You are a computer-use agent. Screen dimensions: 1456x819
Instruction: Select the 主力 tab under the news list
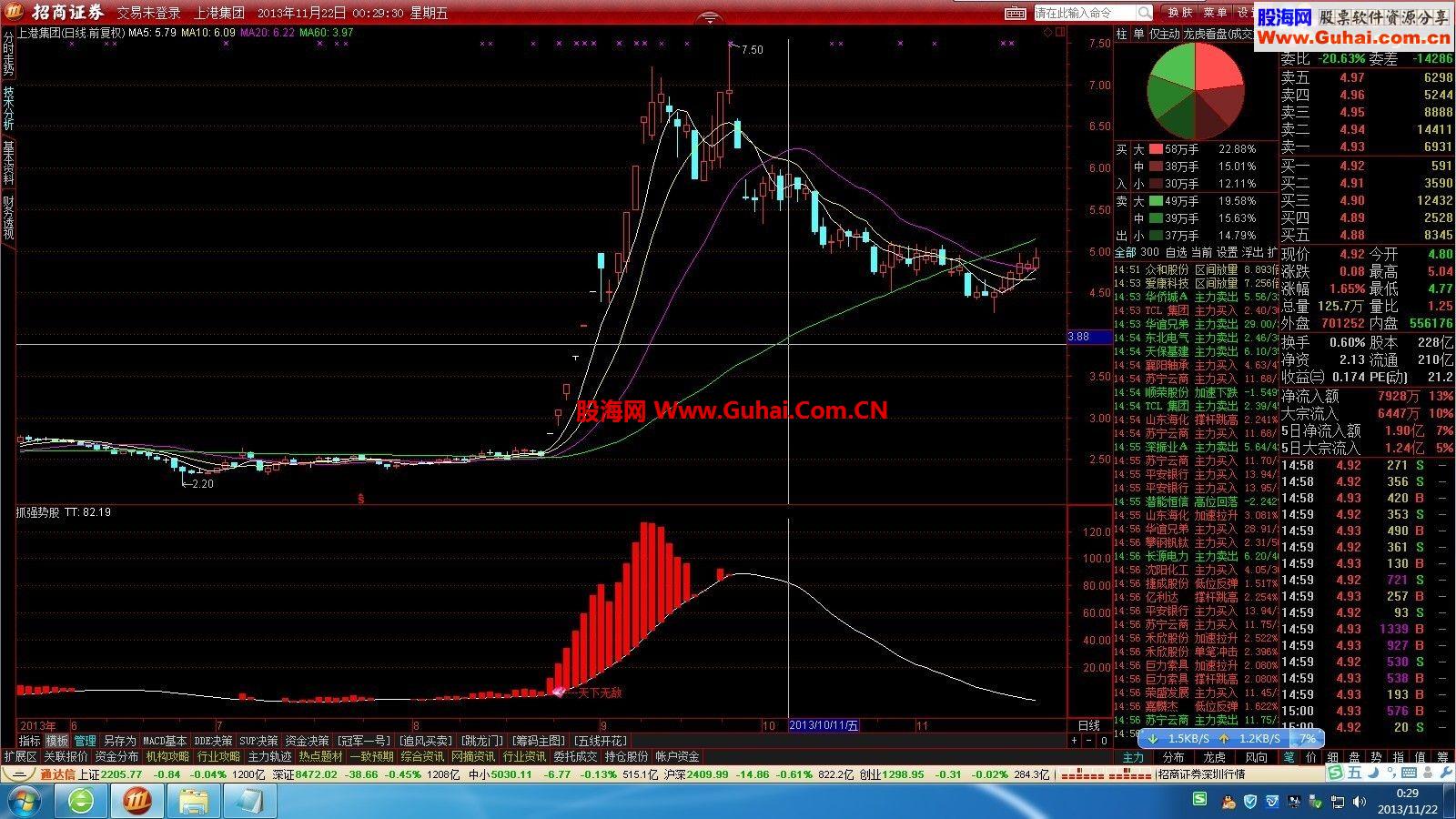click(1133, 757)
